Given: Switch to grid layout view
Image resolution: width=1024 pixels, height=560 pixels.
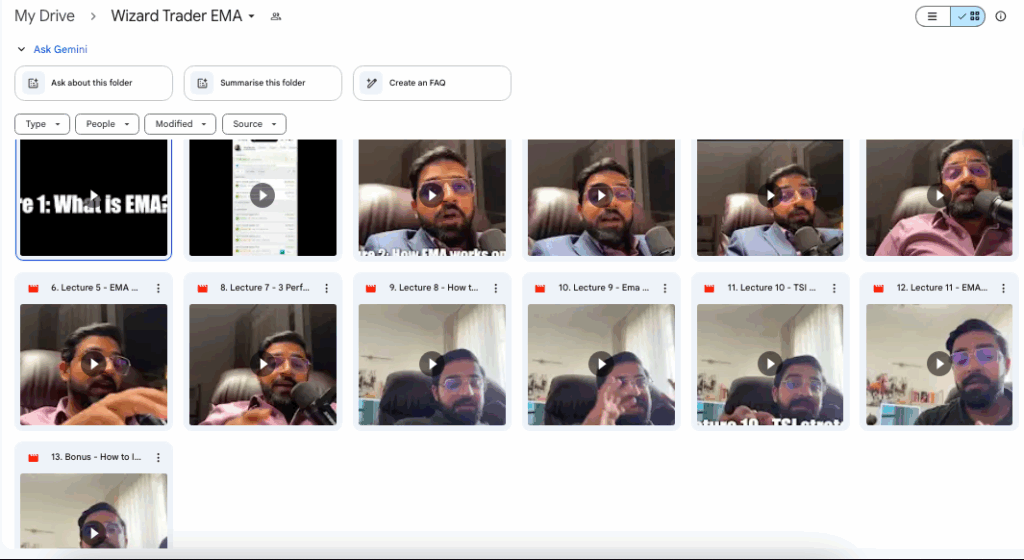Looking at the screenshot, I should tap(968, 17).
